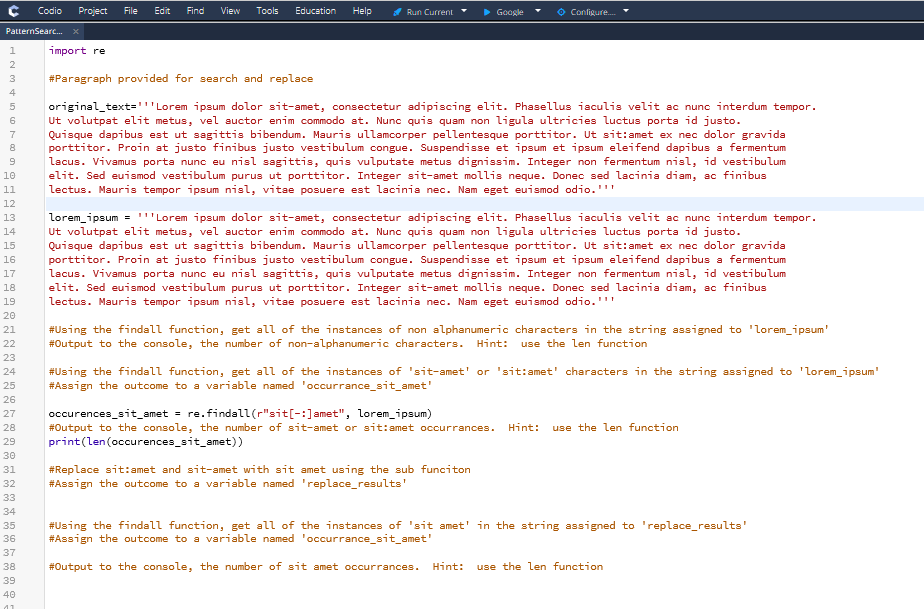Click the empty highlighted line 12
924x609 pixels.
pyautogui.click(x=484, y=203)
